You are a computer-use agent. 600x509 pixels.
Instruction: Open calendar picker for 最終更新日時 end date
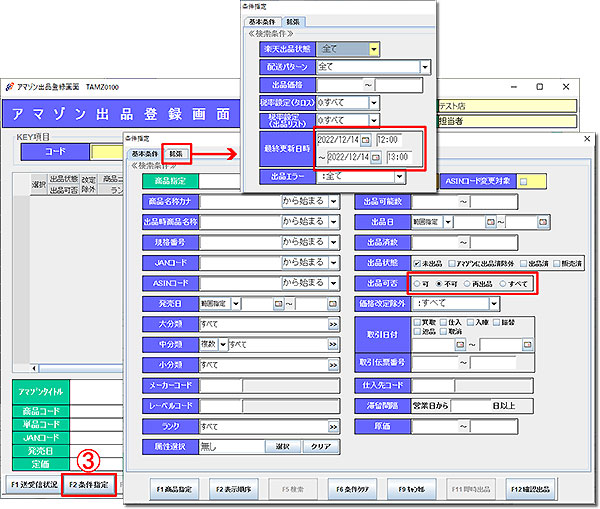(x=377, y=157)
